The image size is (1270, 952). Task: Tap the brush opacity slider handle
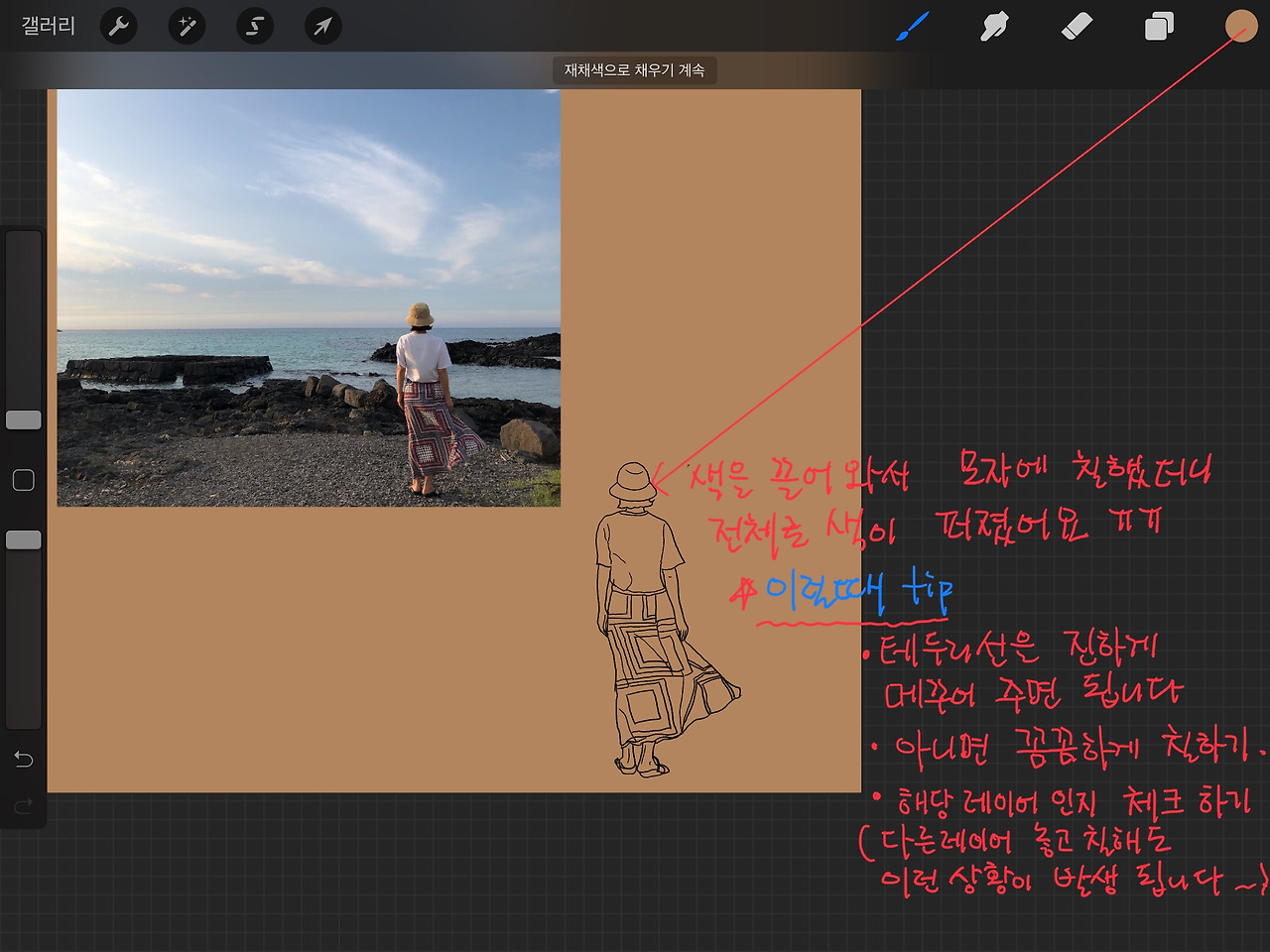point(24,539)
